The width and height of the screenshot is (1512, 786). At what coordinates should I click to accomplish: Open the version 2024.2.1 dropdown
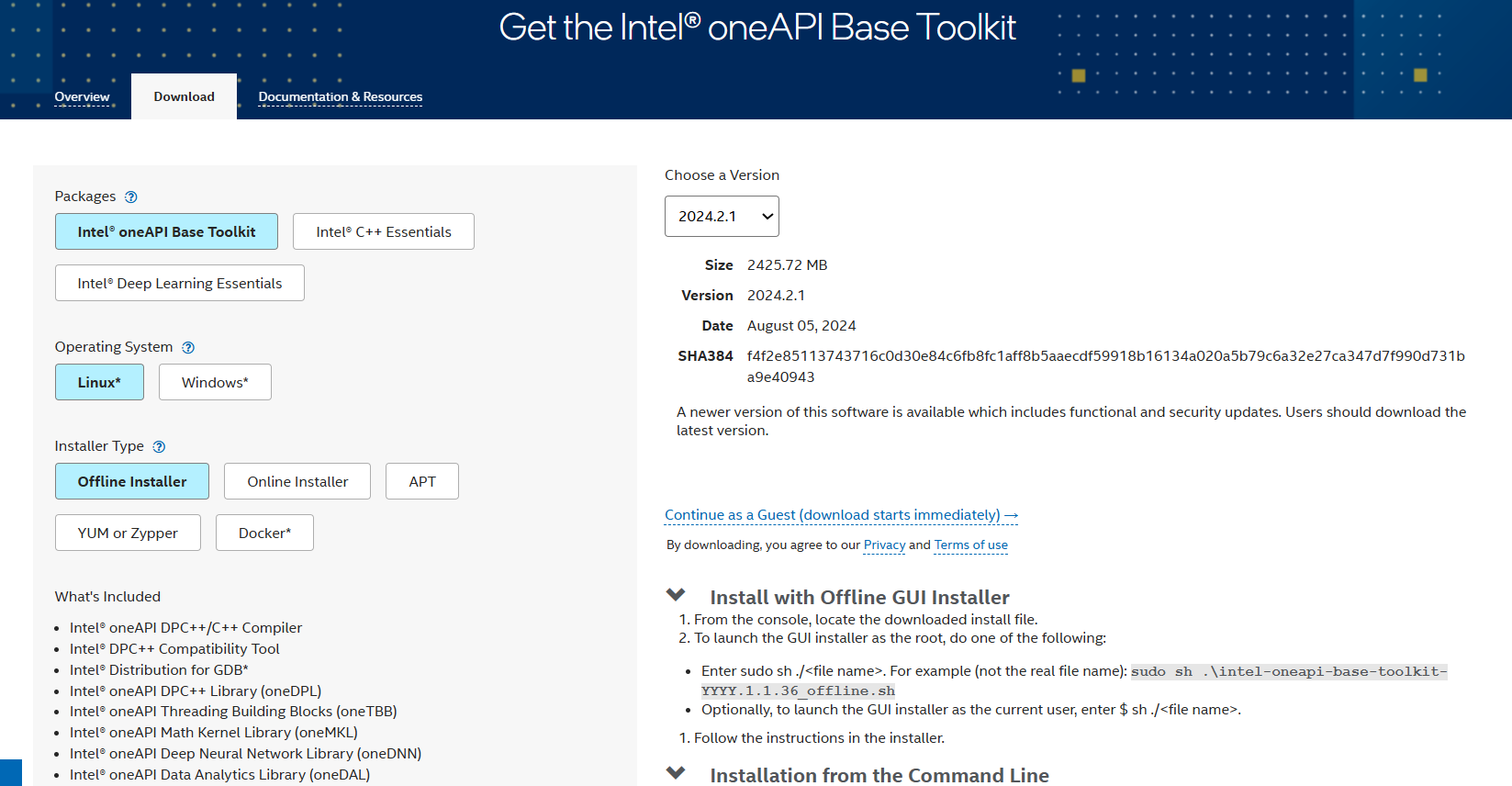coord(722,216)
